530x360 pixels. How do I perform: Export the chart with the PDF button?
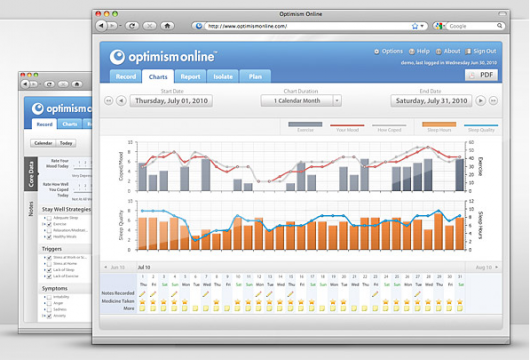click(x=481, y=75)
